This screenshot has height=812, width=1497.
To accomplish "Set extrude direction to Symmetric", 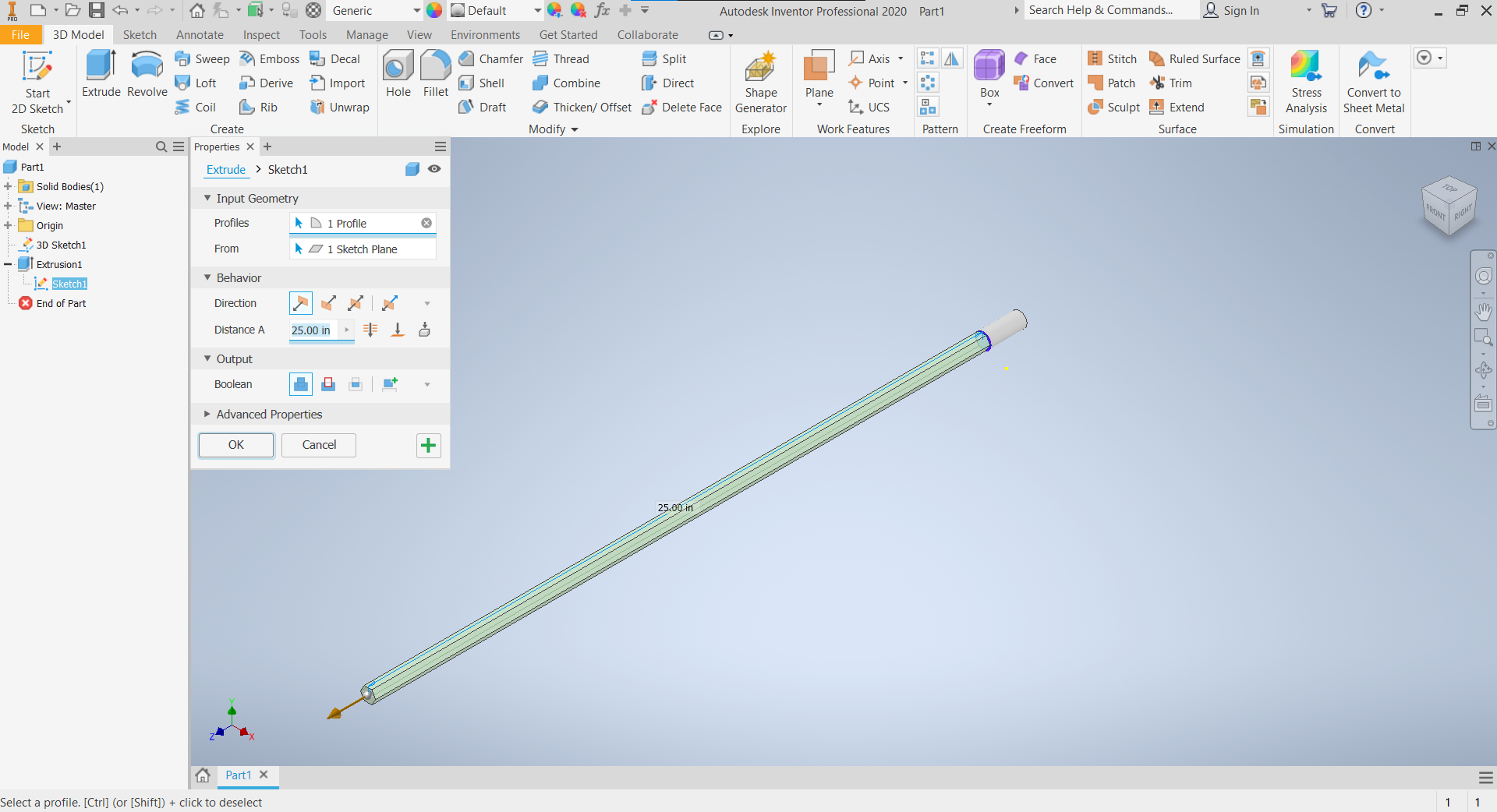I will pyautogui.click(x=356, y=303).
